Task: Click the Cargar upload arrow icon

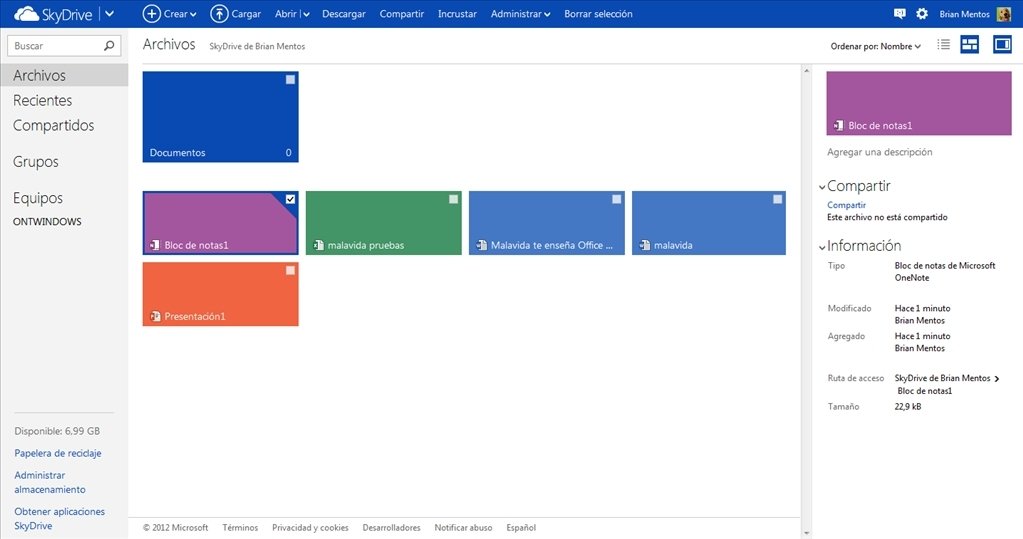Action: 219,14
